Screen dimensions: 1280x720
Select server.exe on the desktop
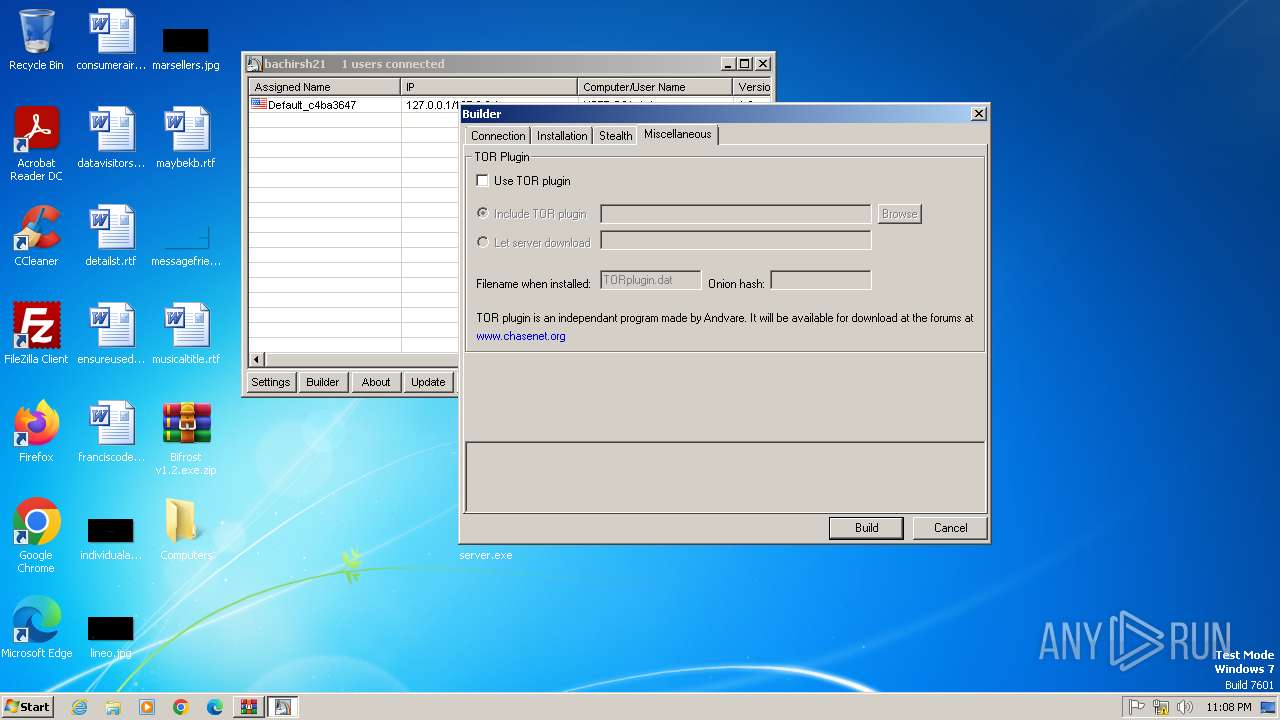click(486, 555)
